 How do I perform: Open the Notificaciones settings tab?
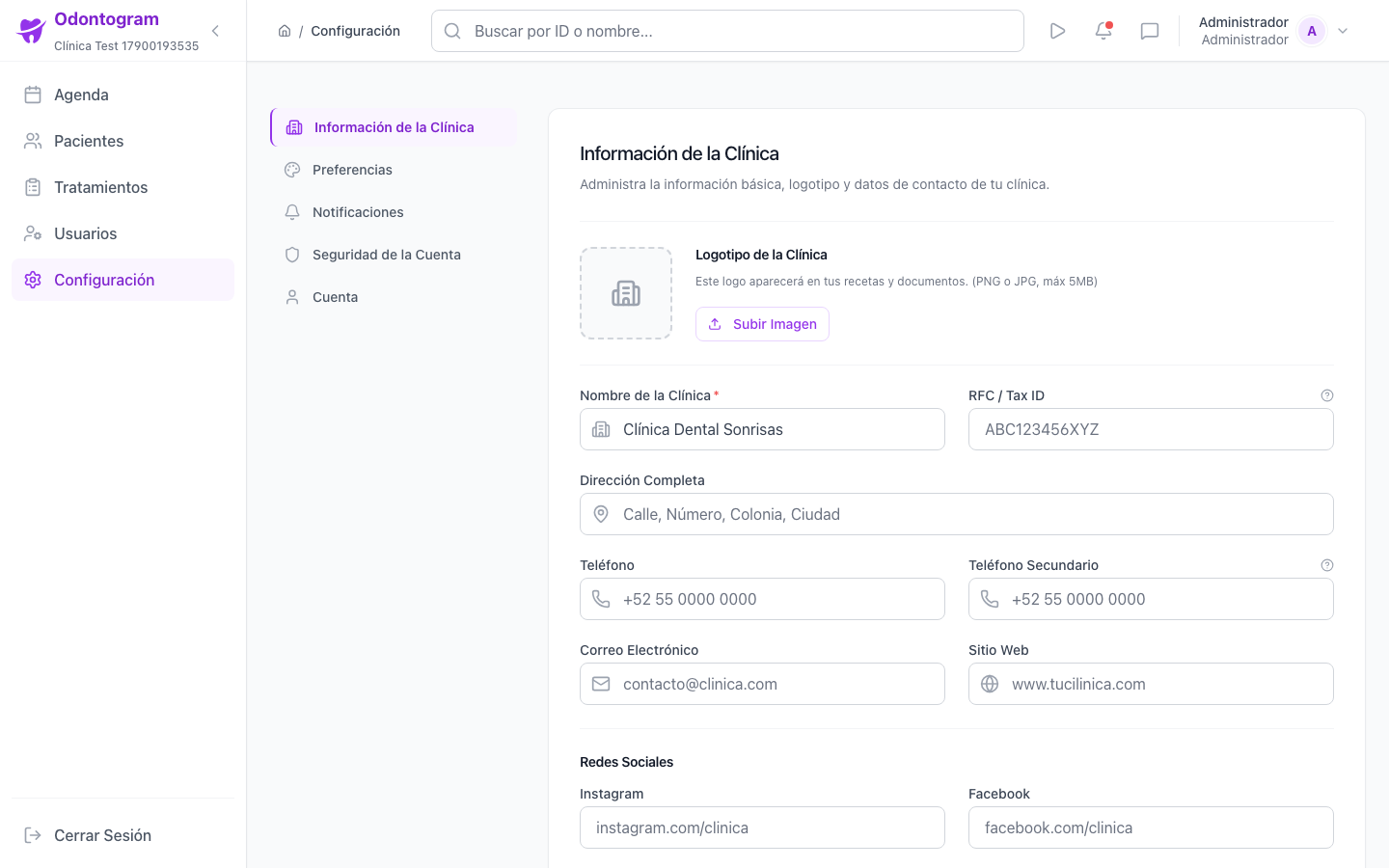click(x=394, y=212)
